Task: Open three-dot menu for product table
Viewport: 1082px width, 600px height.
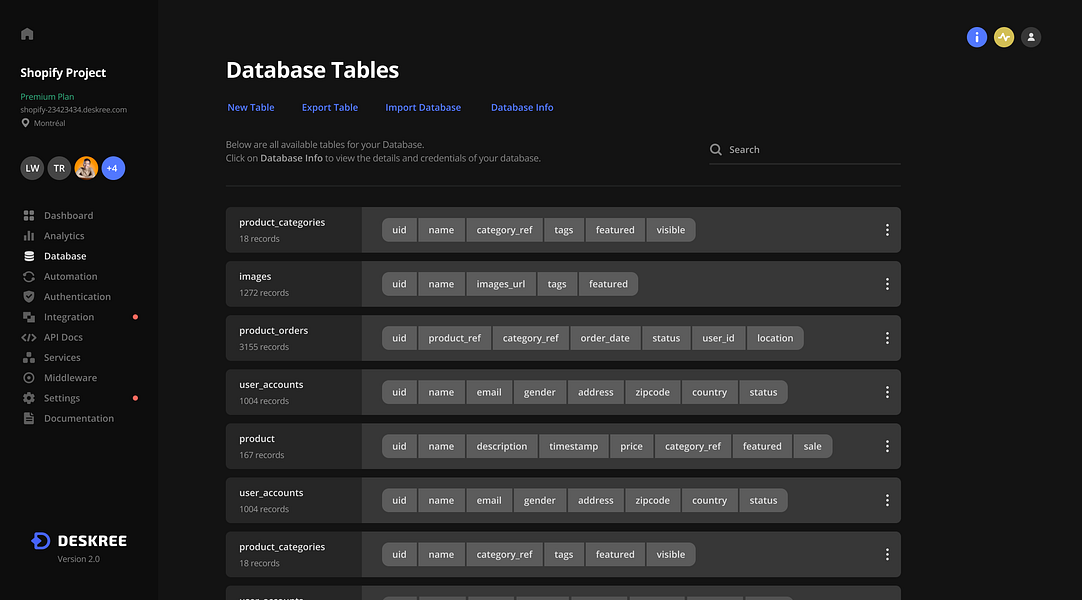Action: (x=887, y=446)
